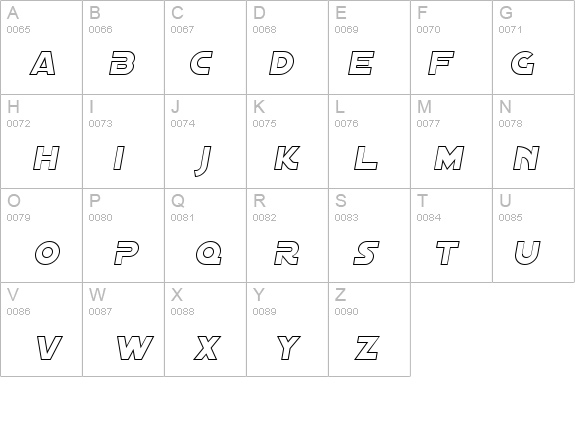Click the outlined letter J glyph
Screen dimensions: 575x421
[x=203, y=161]
